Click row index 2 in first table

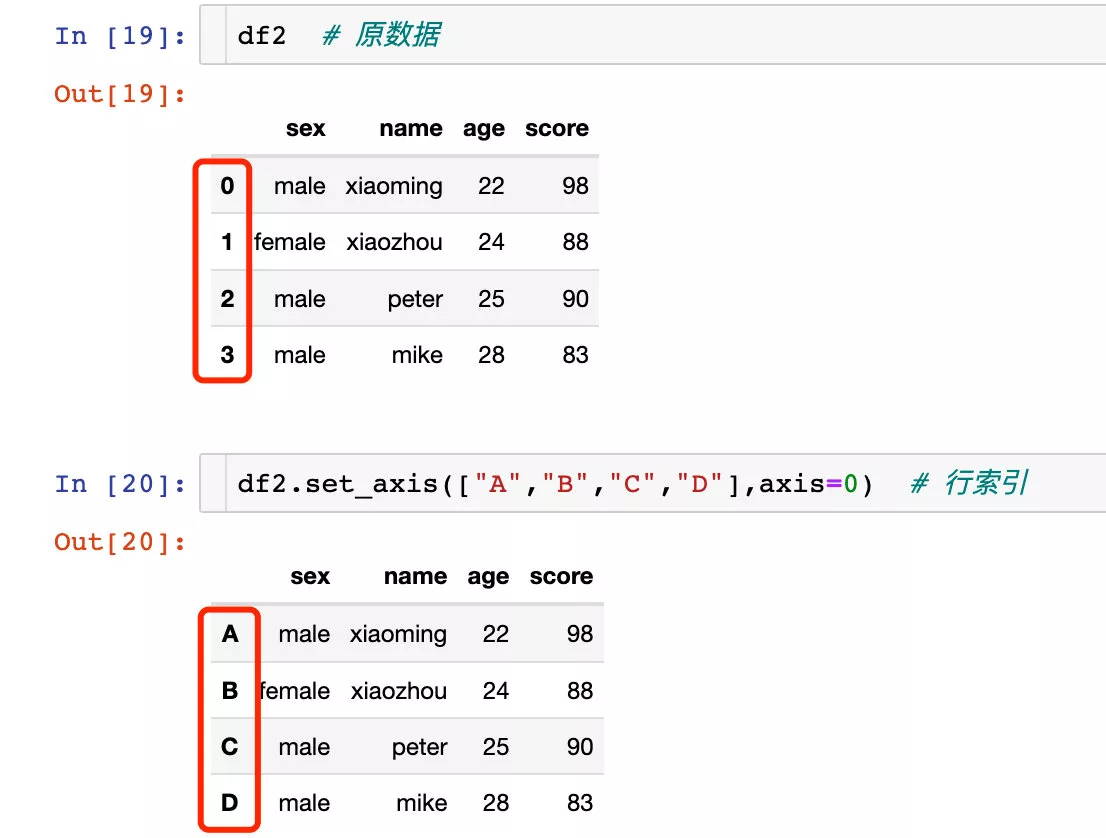pyautogui.click(x=227, y=298)
